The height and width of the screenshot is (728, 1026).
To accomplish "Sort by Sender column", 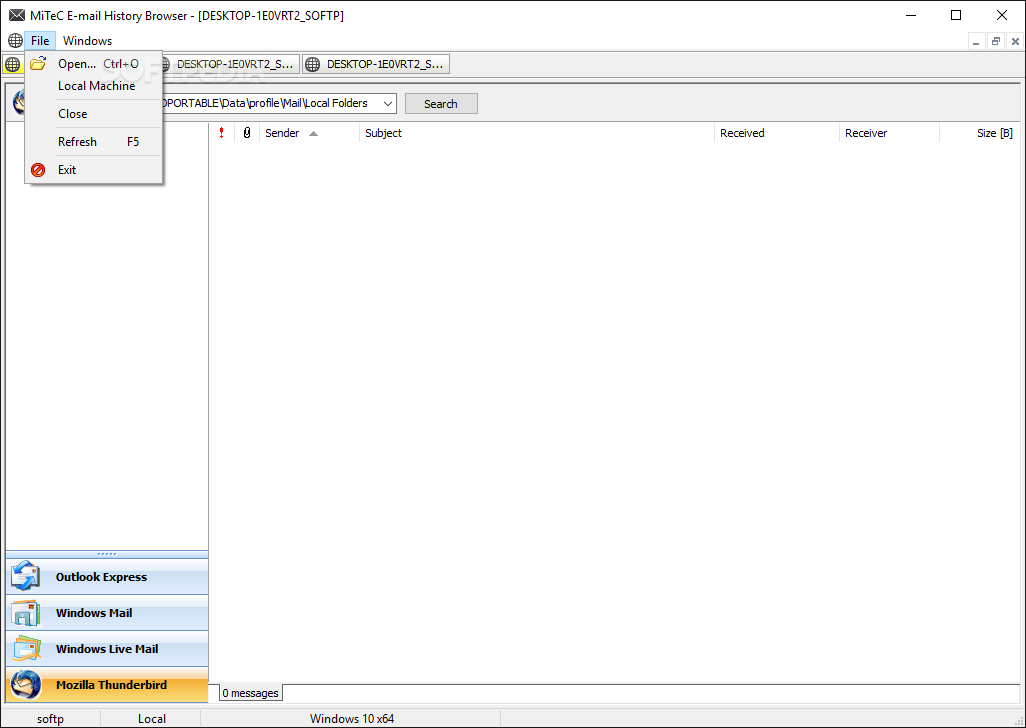I will [x=309, y=133].
